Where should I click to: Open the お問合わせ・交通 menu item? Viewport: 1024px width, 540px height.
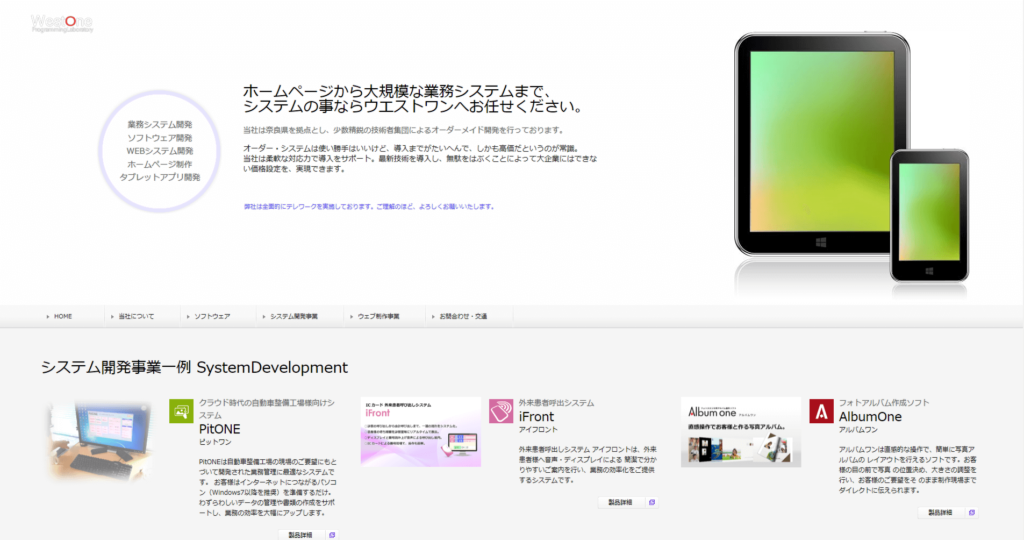point(463,316)
